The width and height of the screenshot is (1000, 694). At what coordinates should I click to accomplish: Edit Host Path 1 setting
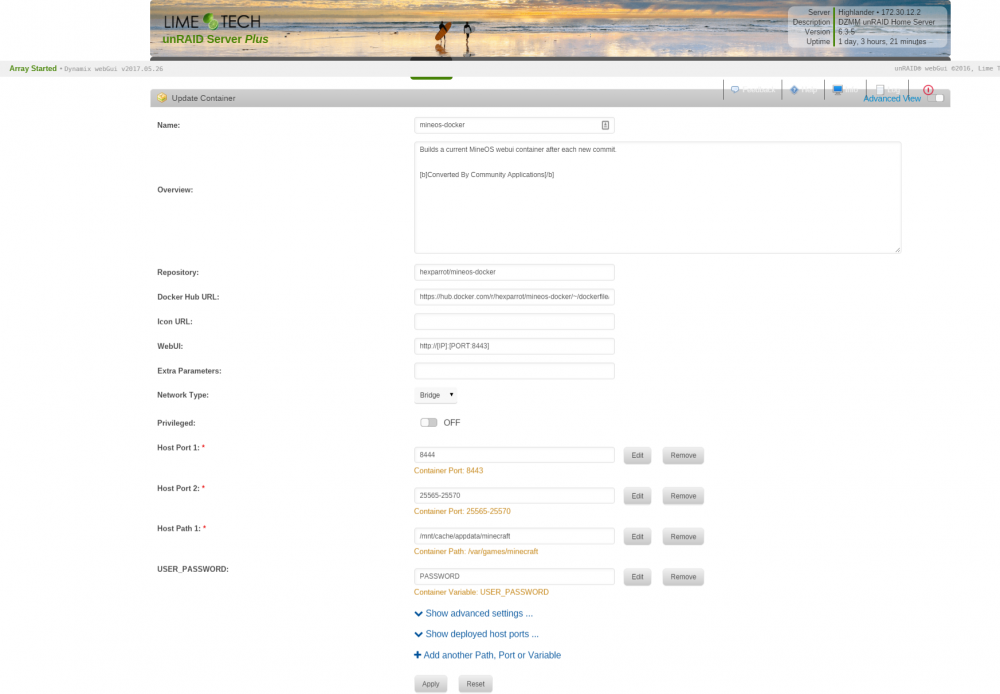(637, 536)
